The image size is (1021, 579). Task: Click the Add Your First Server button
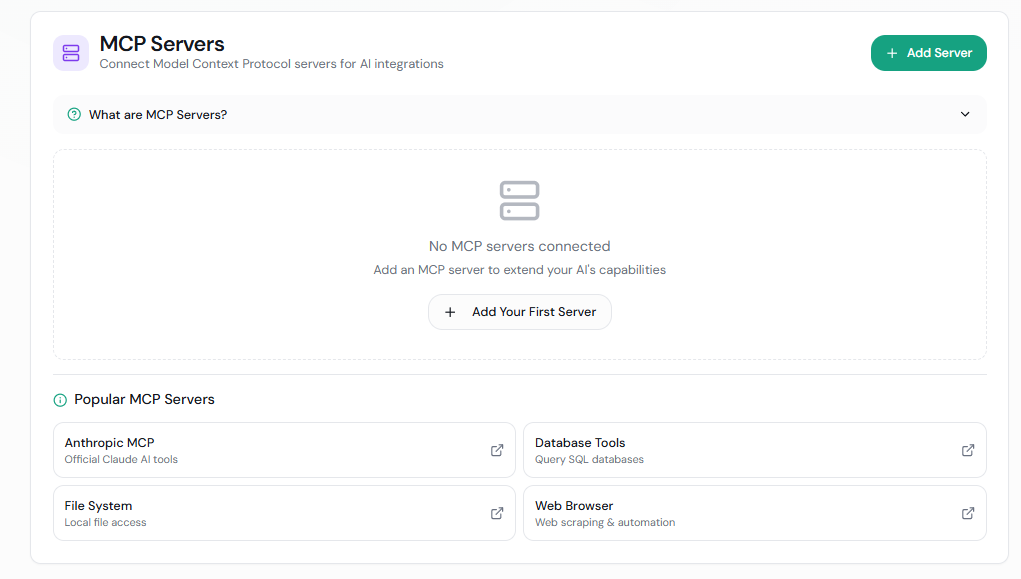click(520, 312)
